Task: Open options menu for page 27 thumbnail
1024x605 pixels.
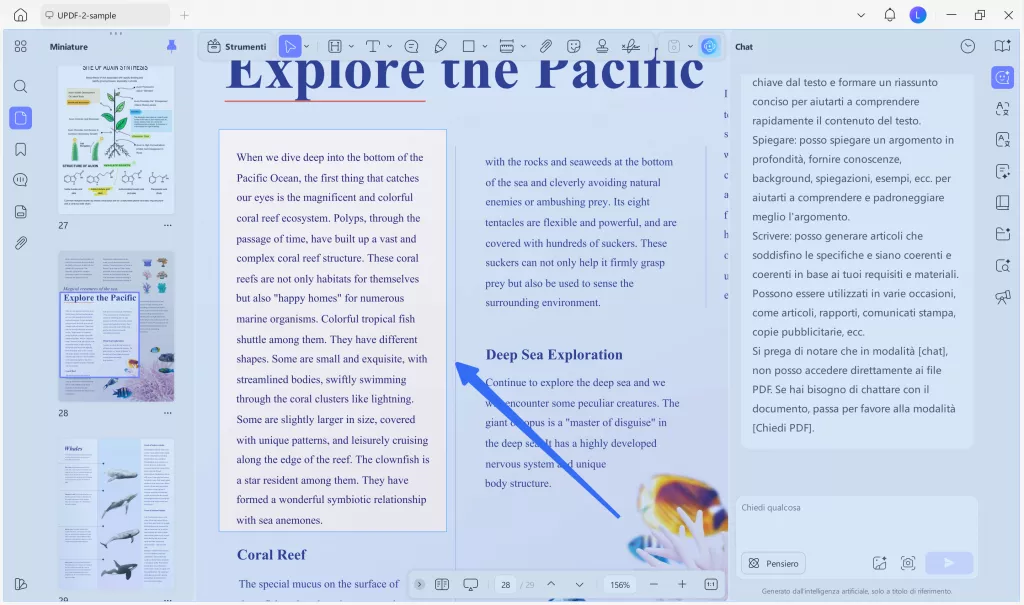Action: tap(168, 225)
